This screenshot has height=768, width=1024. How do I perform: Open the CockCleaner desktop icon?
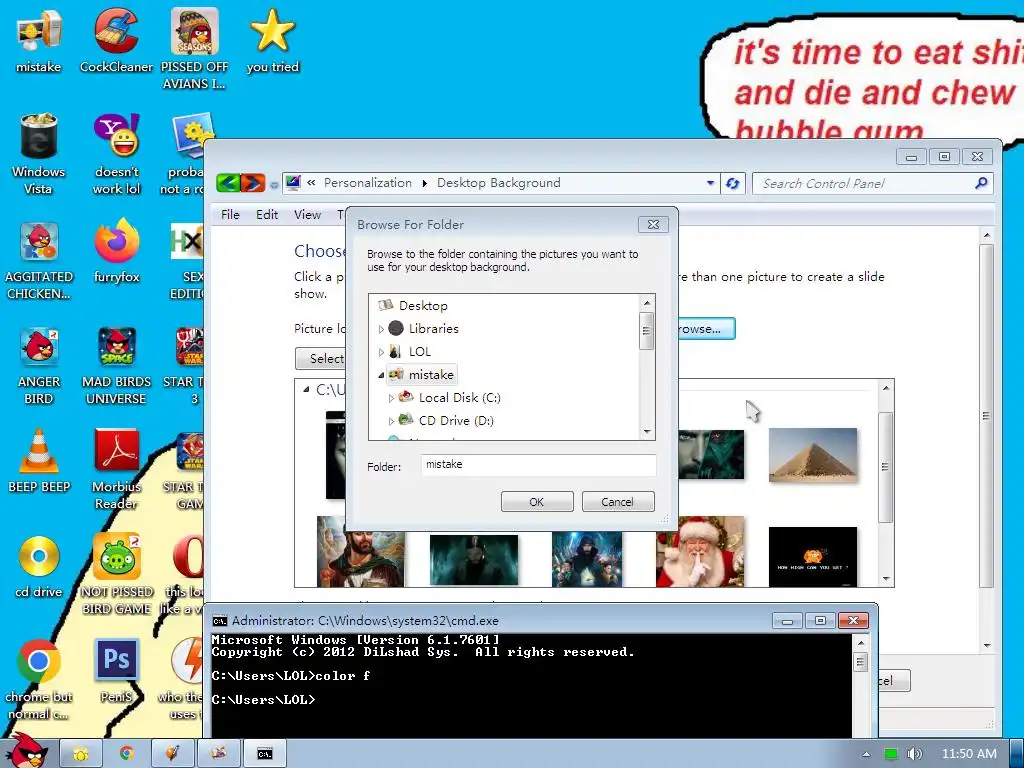pyautogui.click(x=116, y=40)
